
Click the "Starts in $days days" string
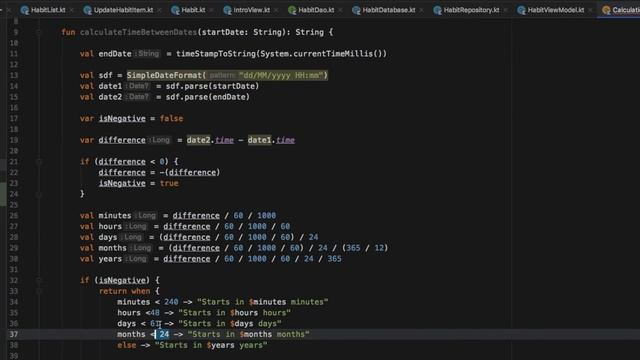coord(230,324)
